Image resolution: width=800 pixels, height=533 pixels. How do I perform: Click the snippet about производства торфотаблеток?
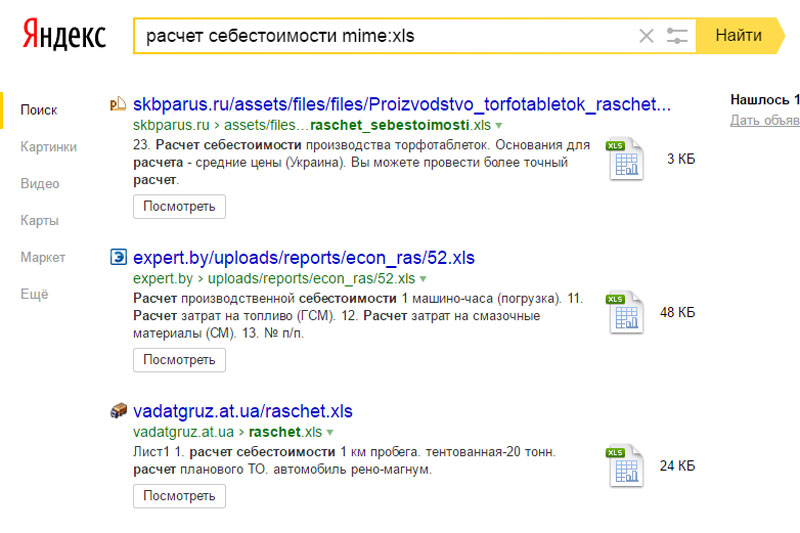(x=362, y=162)
